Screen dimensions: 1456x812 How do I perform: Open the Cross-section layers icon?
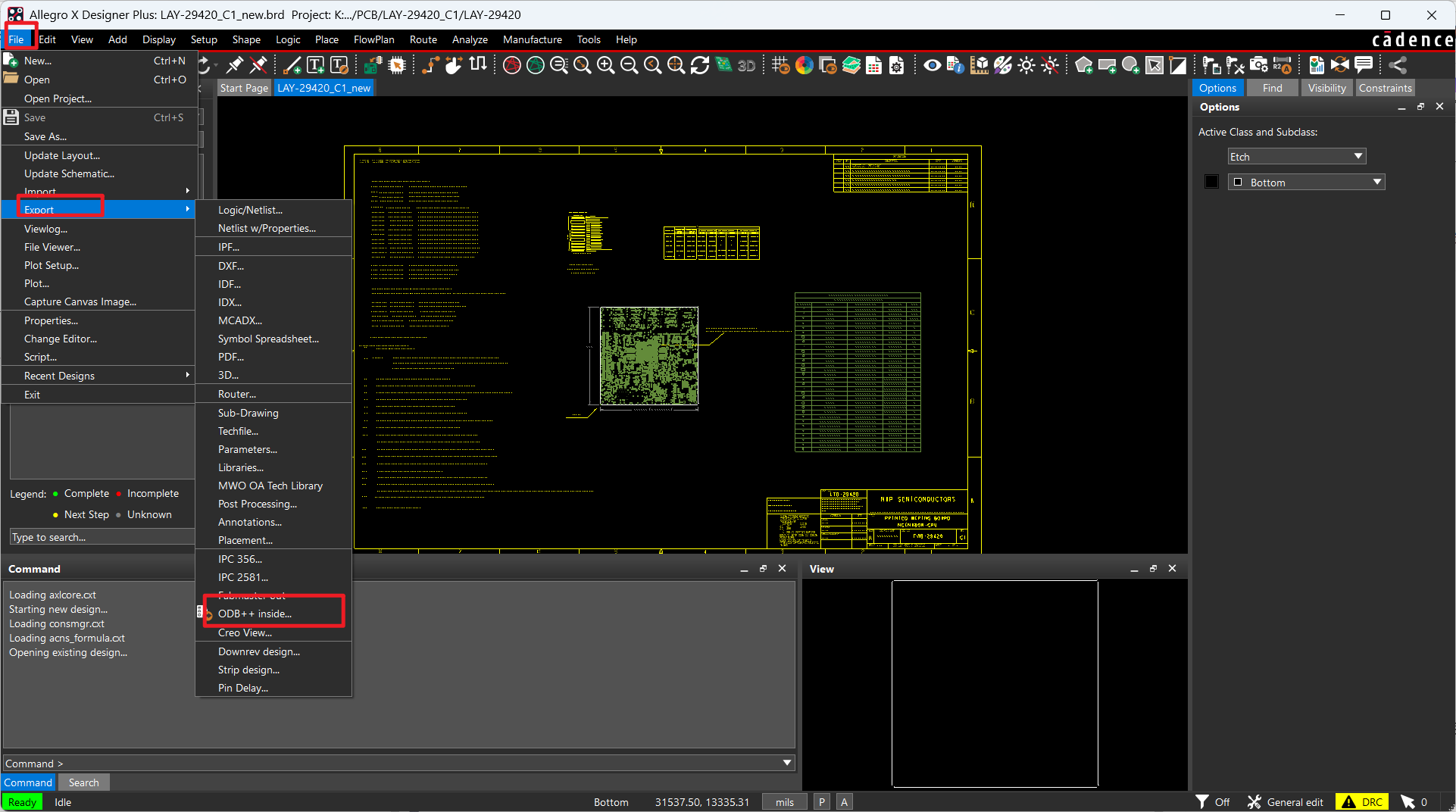point(851,66)
